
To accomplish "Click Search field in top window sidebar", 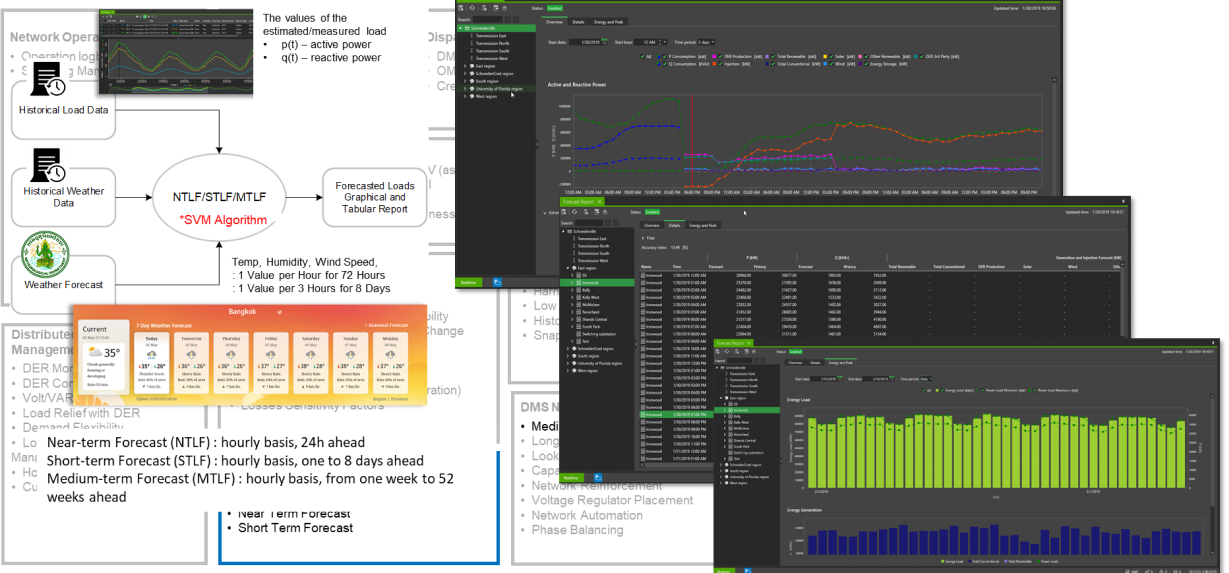I will [487, 20].
